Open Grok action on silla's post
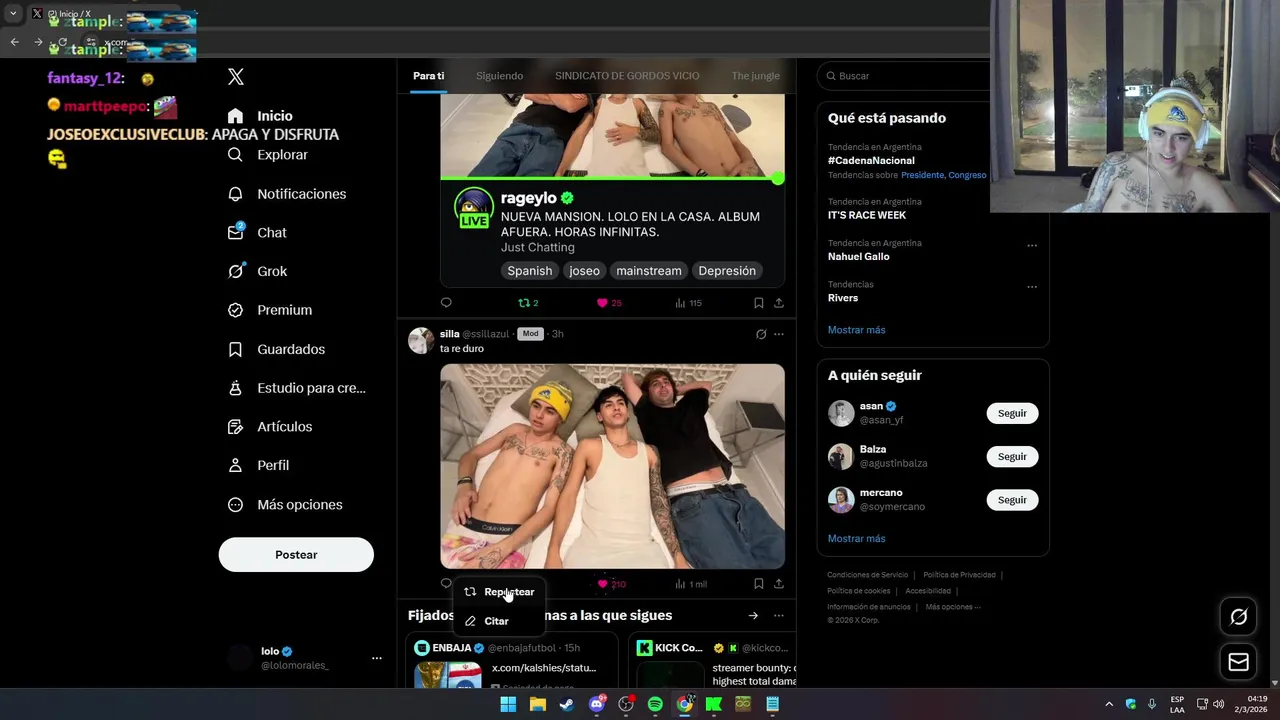1280x720 pixels. point(761,334)
